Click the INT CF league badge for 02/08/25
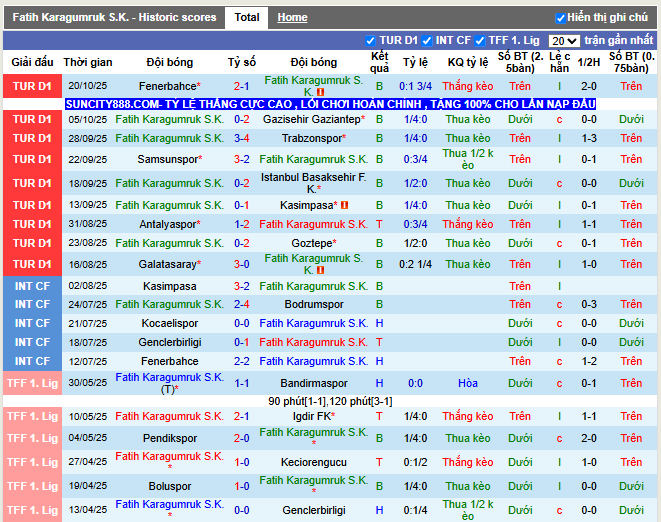The height and width of the screenshot is (522, 661). [32, 286]
